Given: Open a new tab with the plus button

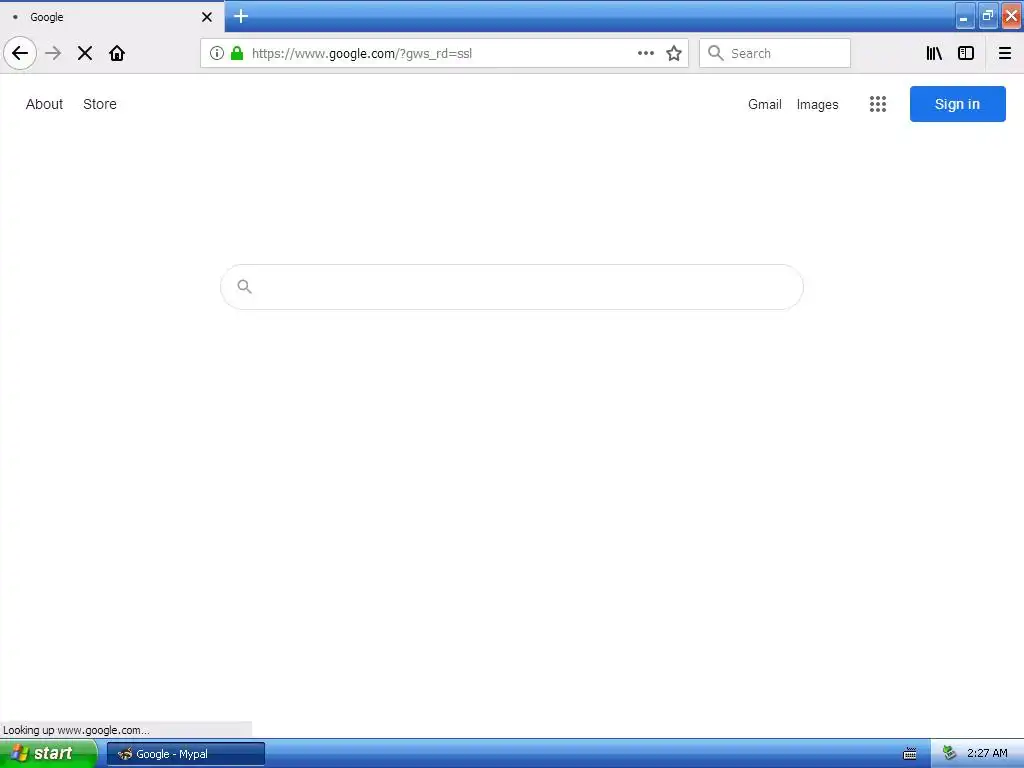Looking at the screenshot, I should click(241, 16).
